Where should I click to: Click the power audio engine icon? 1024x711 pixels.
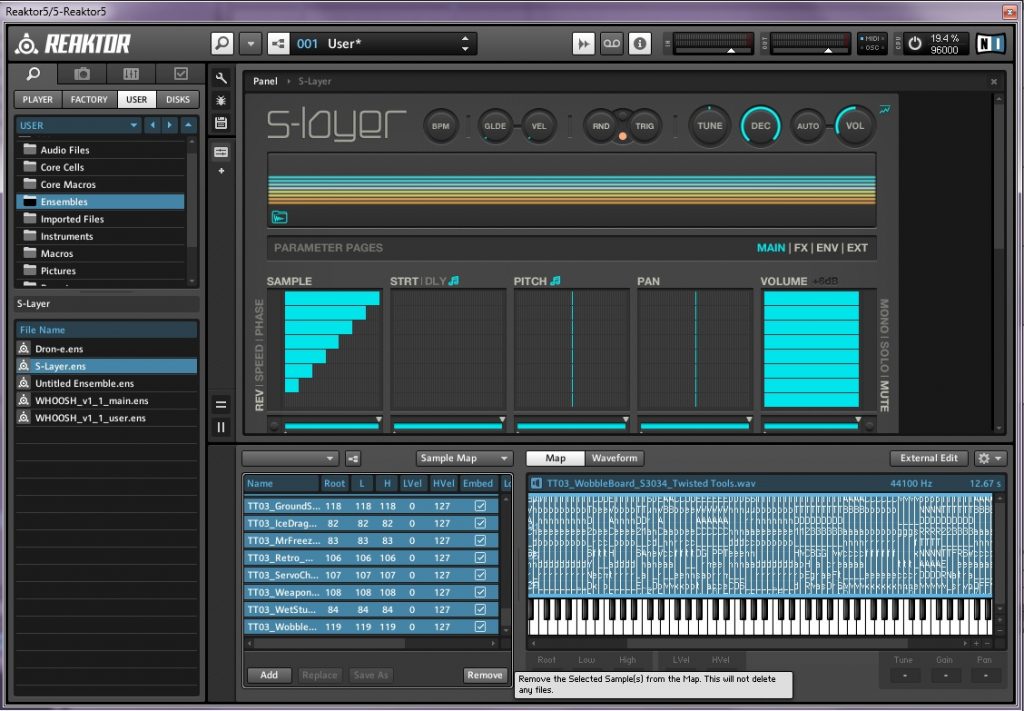914,44
